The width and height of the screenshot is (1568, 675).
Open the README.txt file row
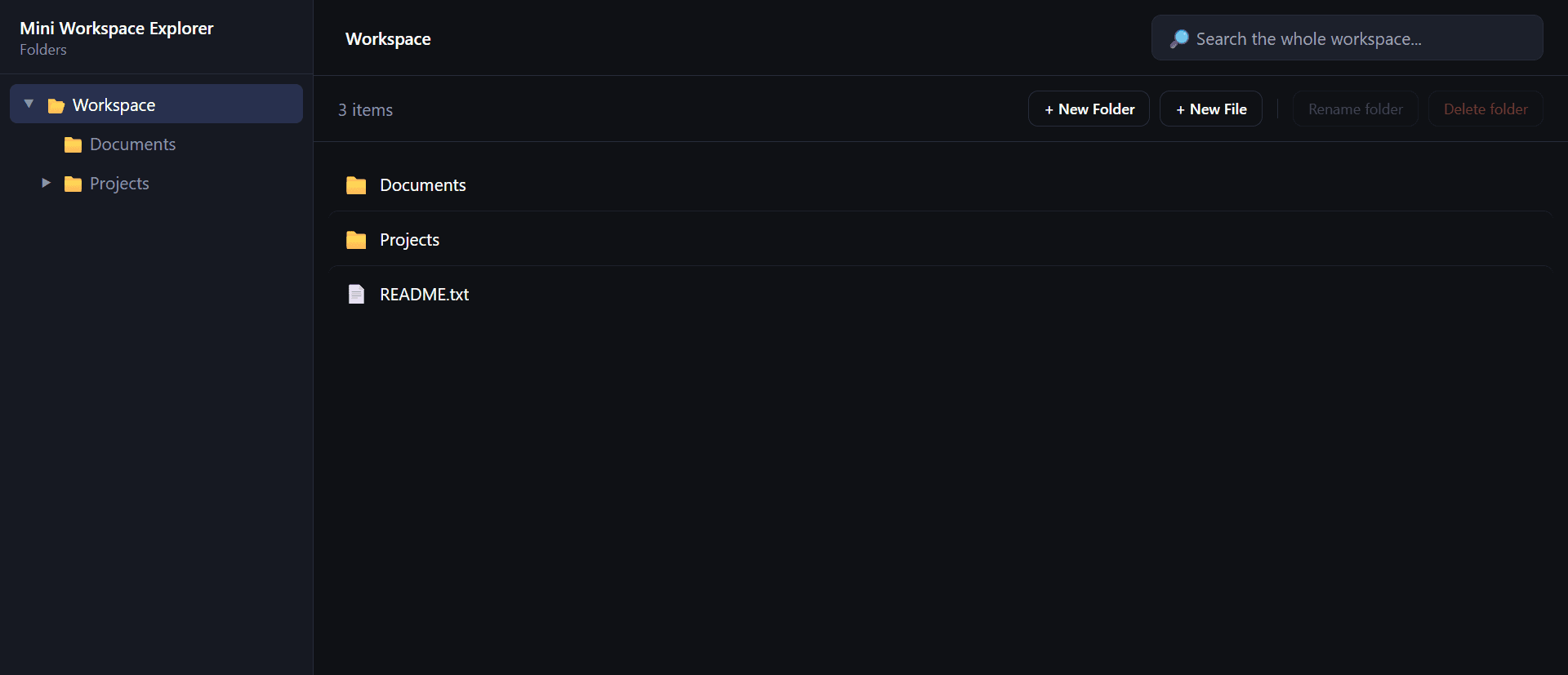(x=941, y=294)
